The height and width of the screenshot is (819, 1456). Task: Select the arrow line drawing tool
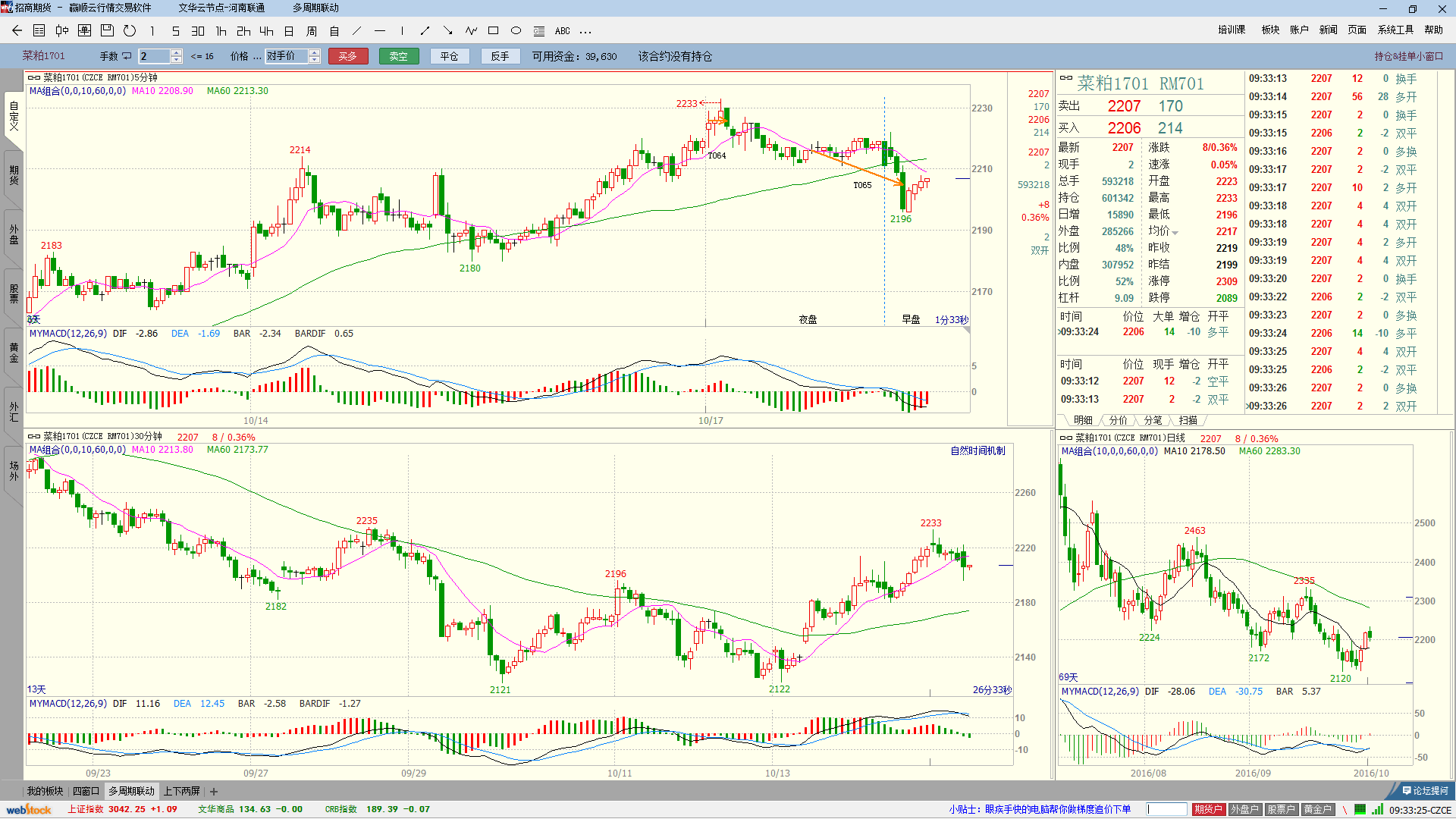pyautogui.click(x=447, y=31)
